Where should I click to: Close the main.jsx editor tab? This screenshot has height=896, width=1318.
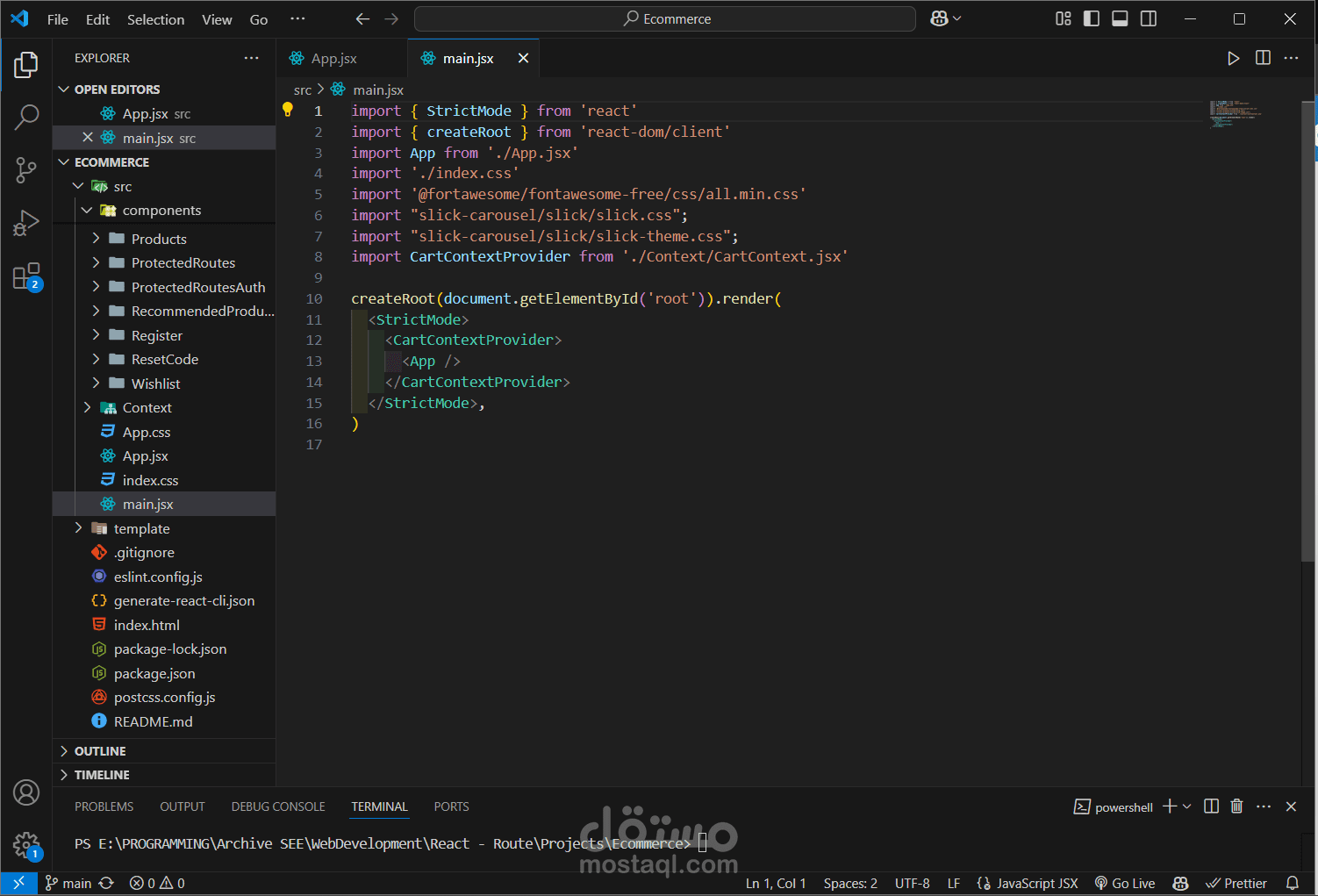[523, 58]
